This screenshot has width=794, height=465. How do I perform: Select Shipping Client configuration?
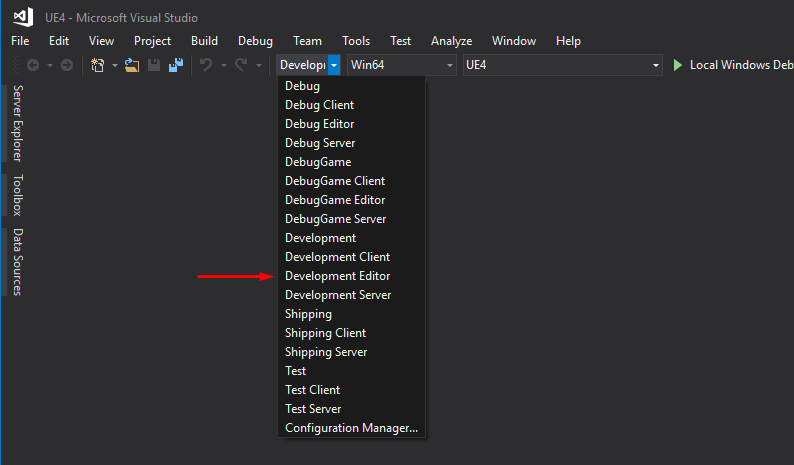[351, 333]
